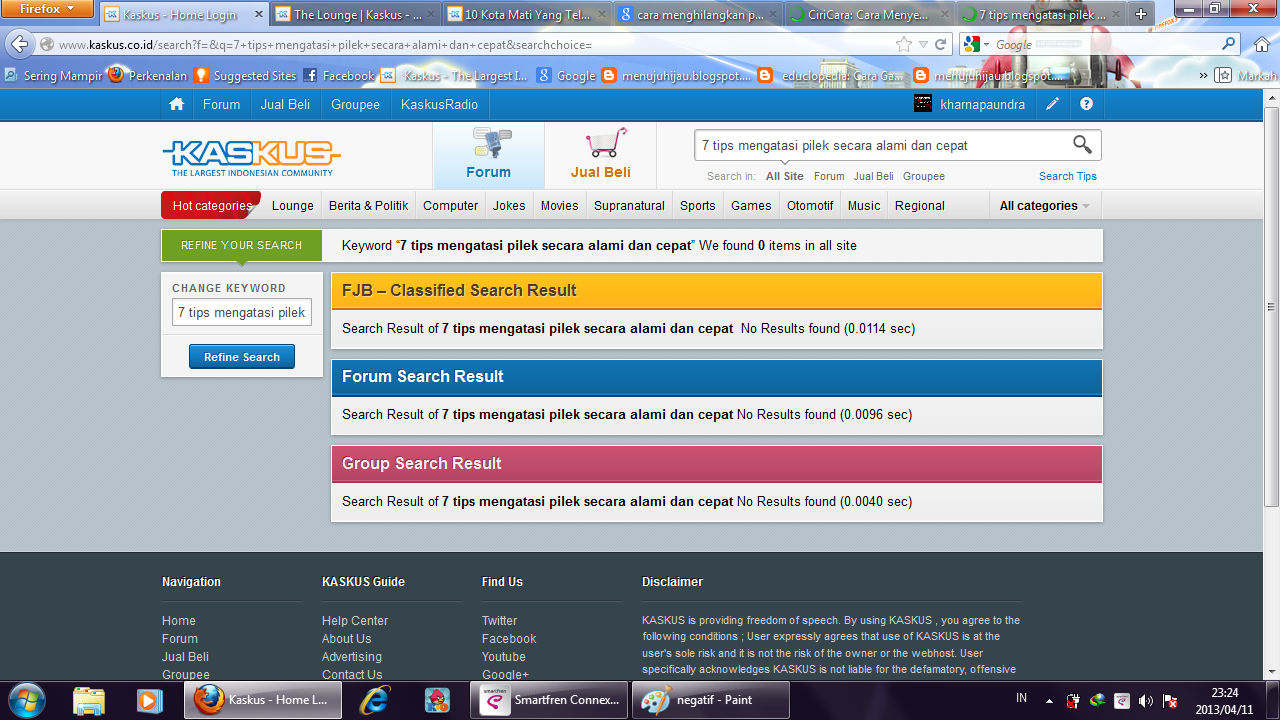Close the CiriCara tab
This screenshot has width=1280, height=720.
[945, 15]
